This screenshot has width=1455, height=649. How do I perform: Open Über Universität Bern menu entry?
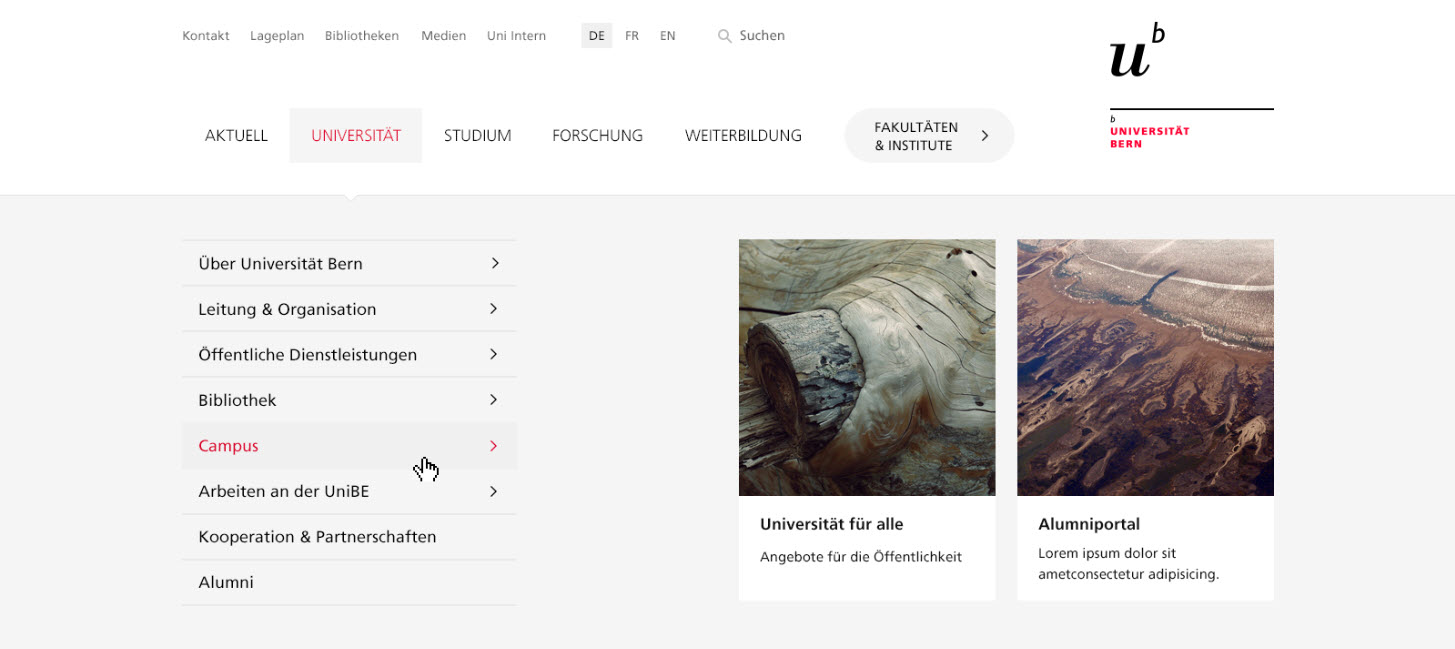click(349, 263)
